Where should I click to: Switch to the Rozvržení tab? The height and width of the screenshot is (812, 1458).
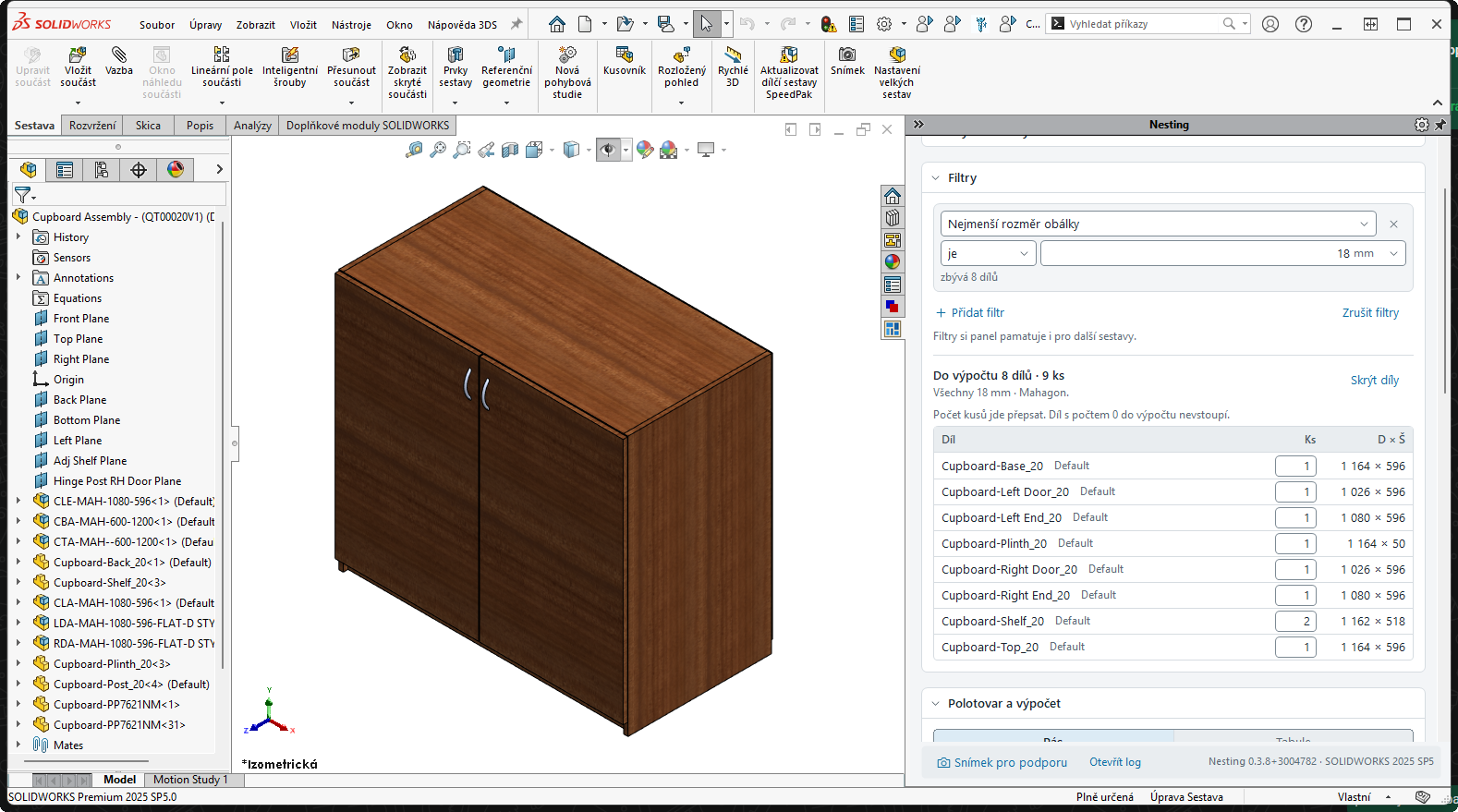tap(92, 126)
